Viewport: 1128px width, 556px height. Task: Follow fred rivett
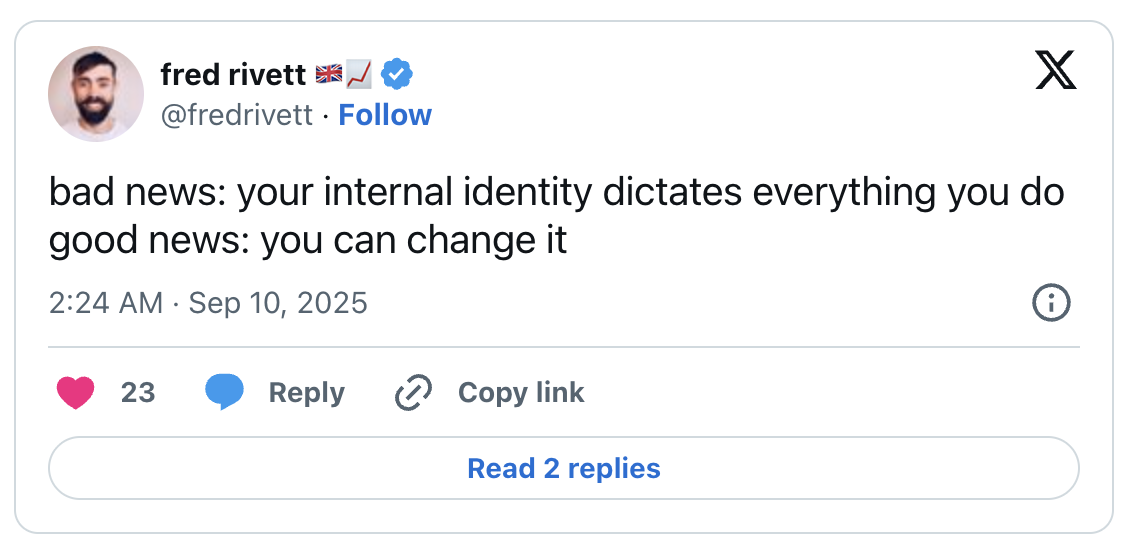[x=385, y=115]
